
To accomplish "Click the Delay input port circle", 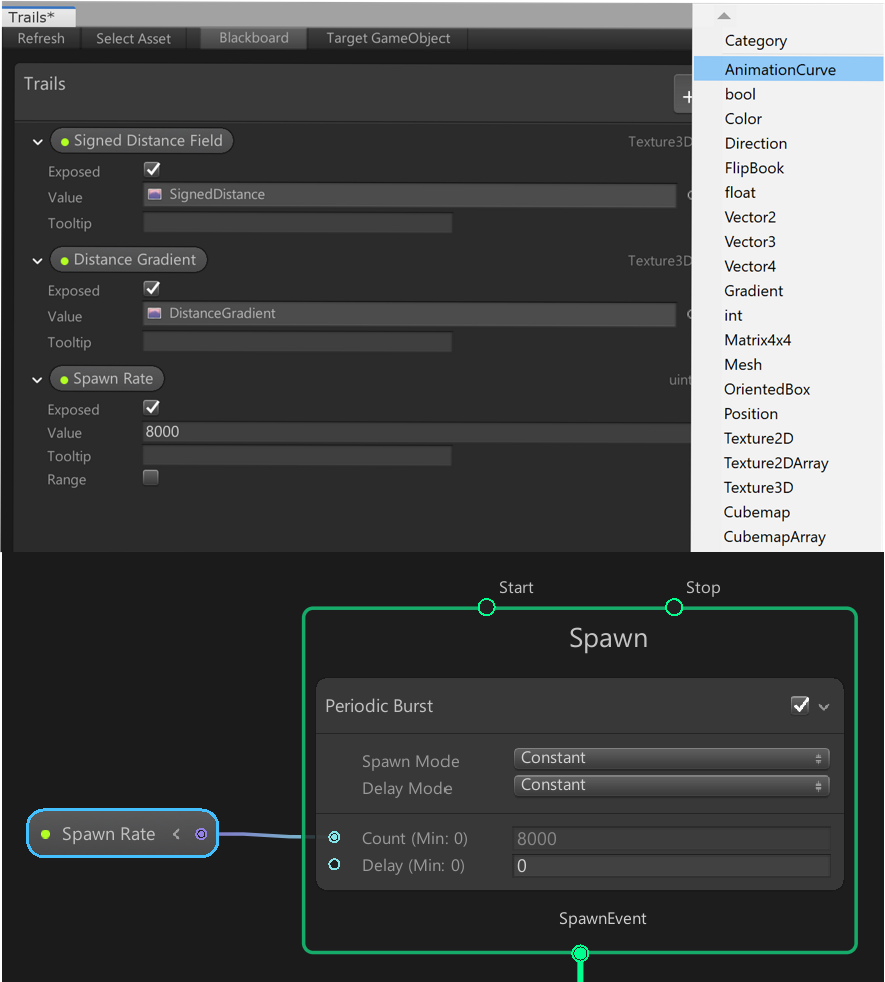I will click(x=334, y=865).
